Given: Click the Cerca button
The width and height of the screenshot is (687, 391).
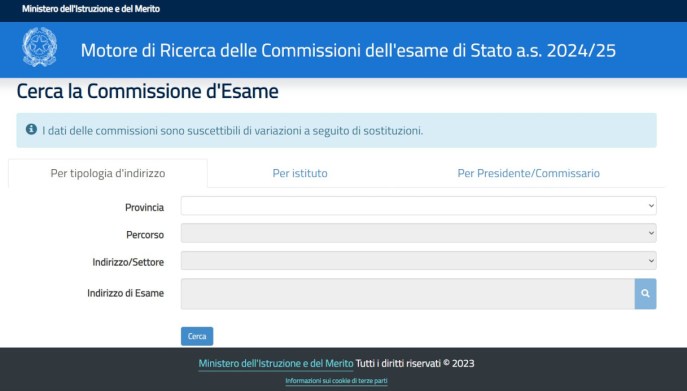Looking at the screenshot, I should coord(197,336).
